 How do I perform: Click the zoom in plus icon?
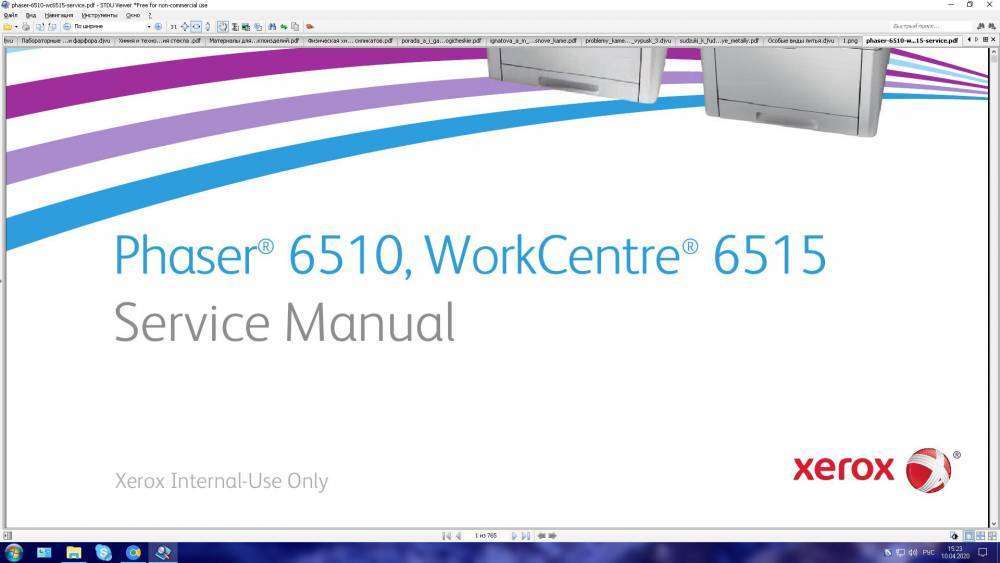tap(158, 26)
